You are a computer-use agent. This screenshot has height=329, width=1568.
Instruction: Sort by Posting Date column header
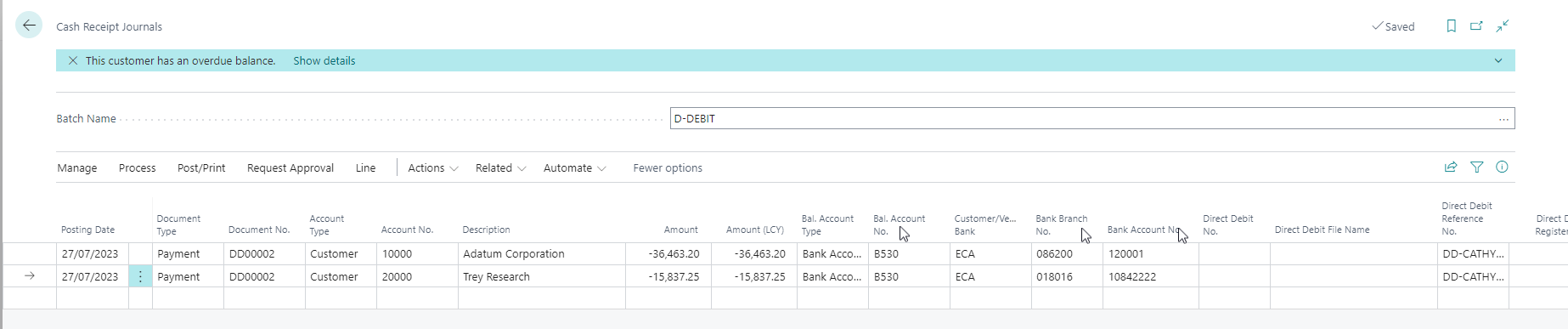87,230
